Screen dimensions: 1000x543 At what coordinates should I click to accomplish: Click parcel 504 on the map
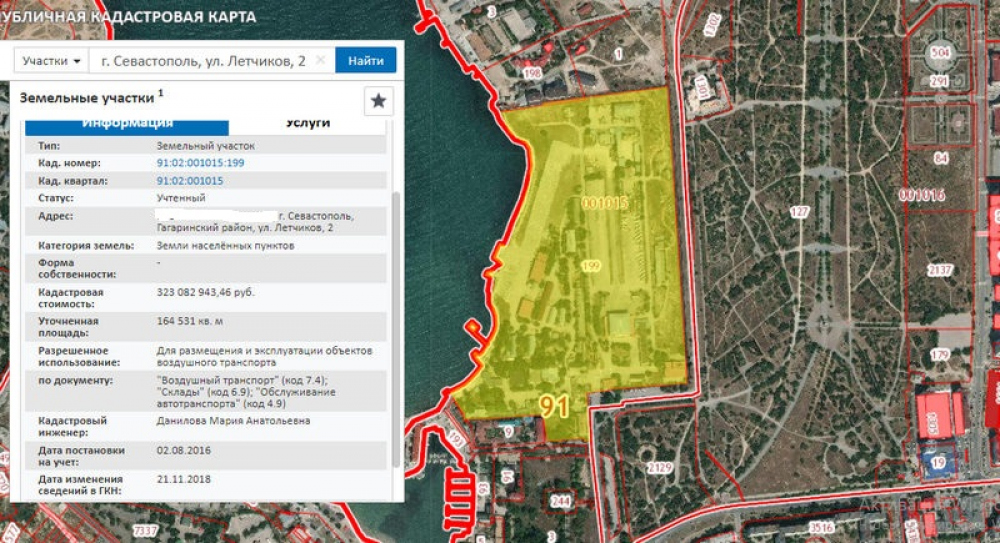click(939, 52)
